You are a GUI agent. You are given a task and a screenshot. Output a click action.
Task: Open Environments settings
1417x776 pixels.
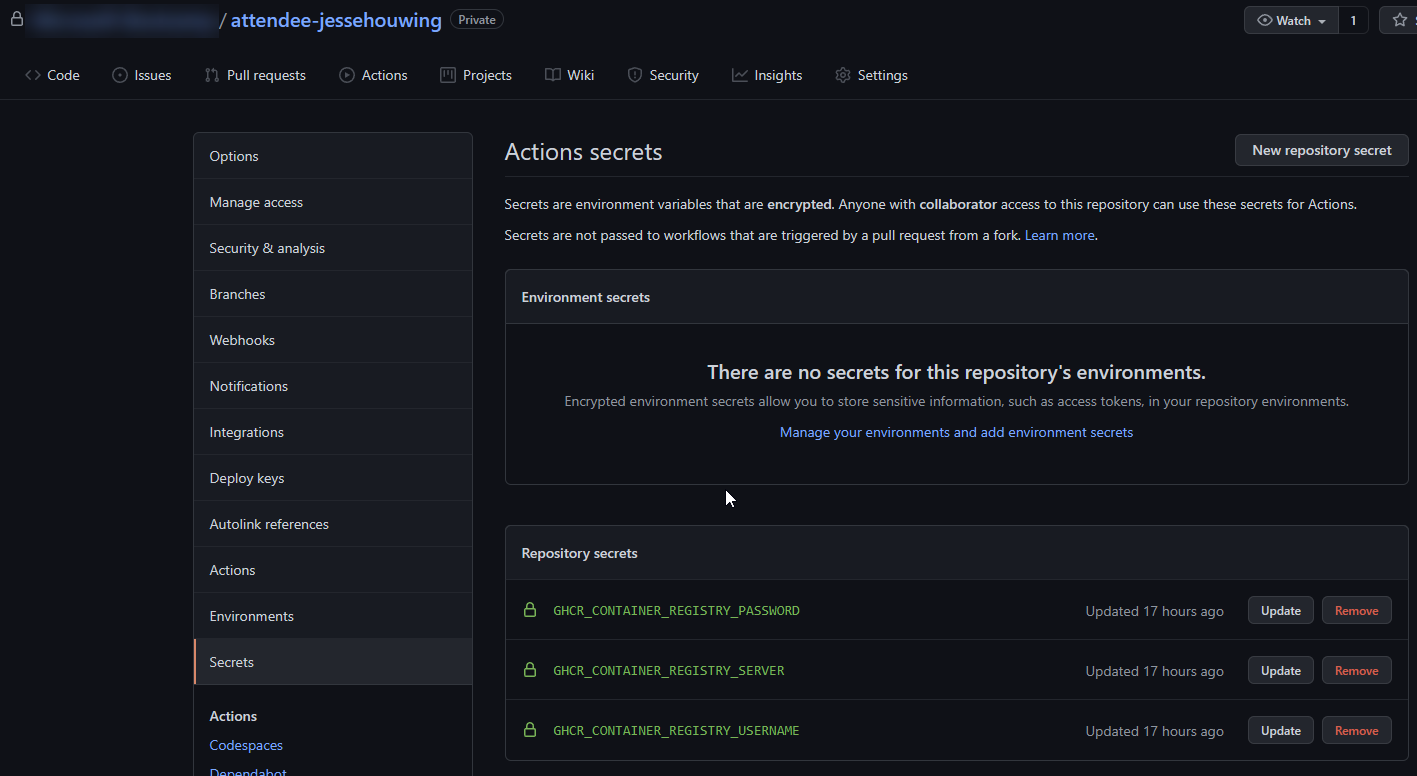click(x=333, y=616)
